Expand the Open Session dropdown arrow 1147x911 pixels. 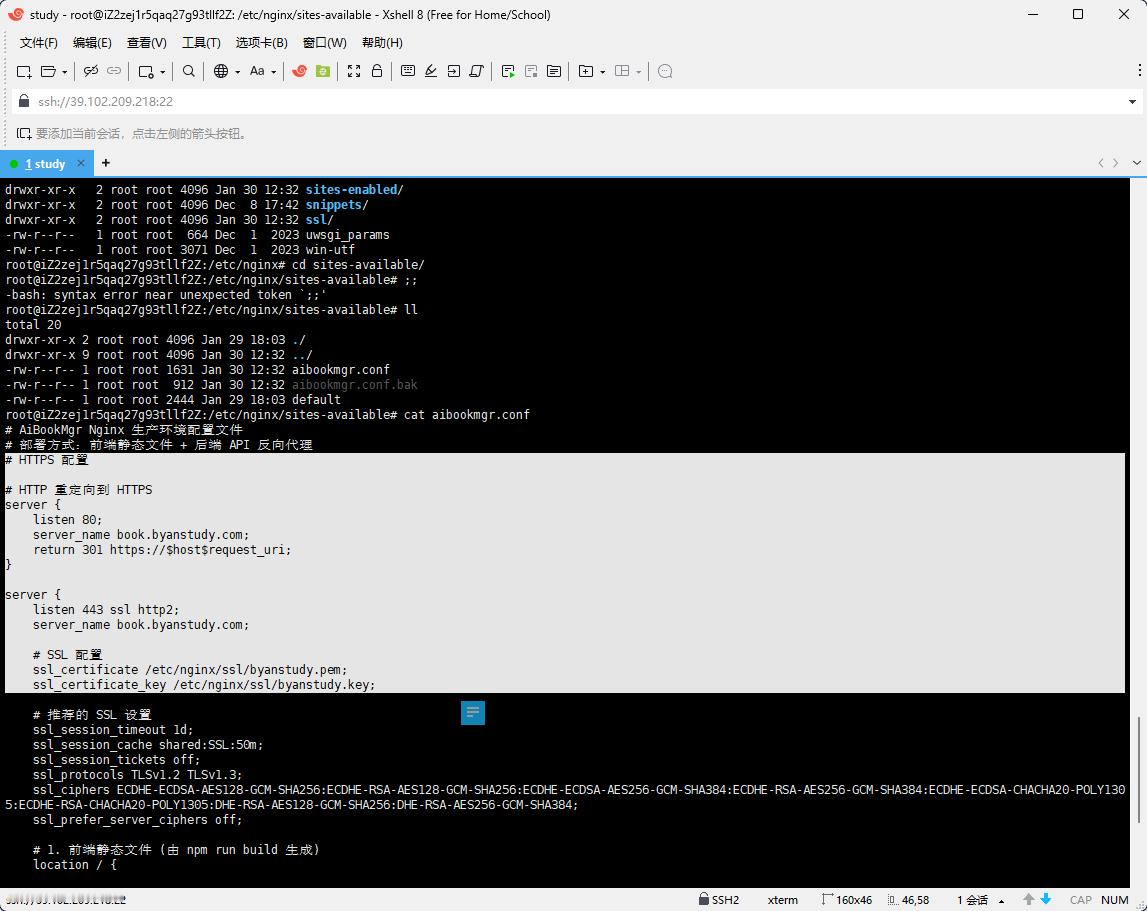(x=64, y=72)
